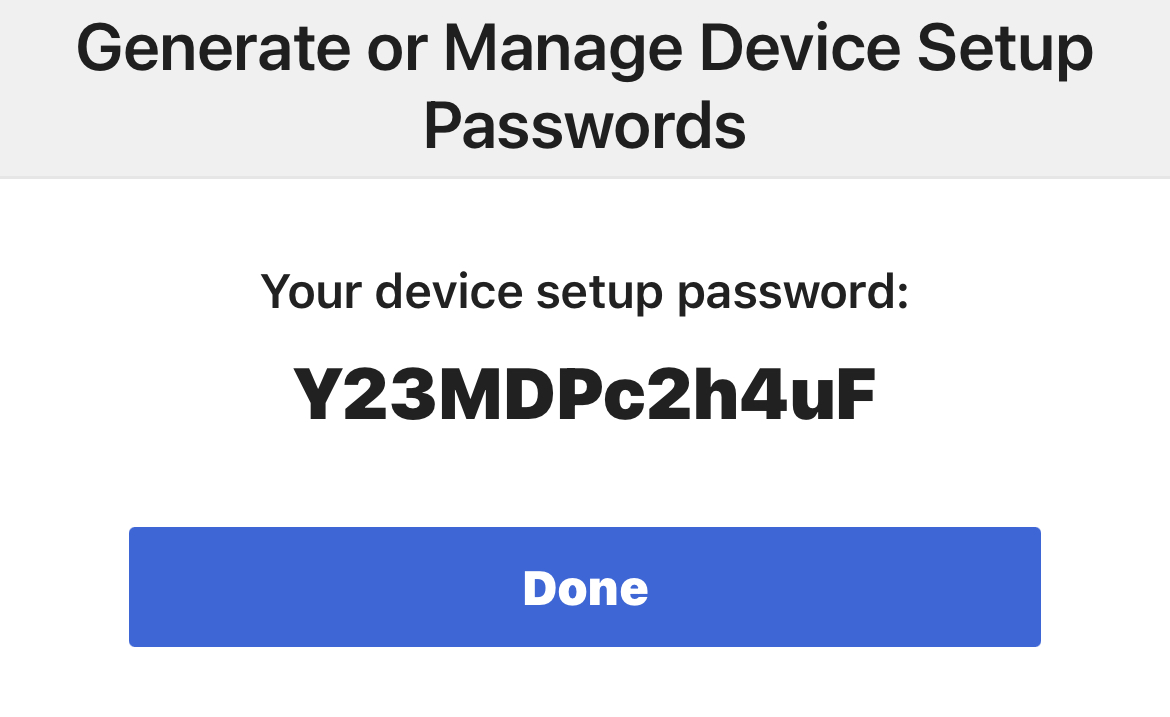This screenshot has width=1170, height=717.
Task: Click the word 'Generate' in the title
Action: click(213, 48)
